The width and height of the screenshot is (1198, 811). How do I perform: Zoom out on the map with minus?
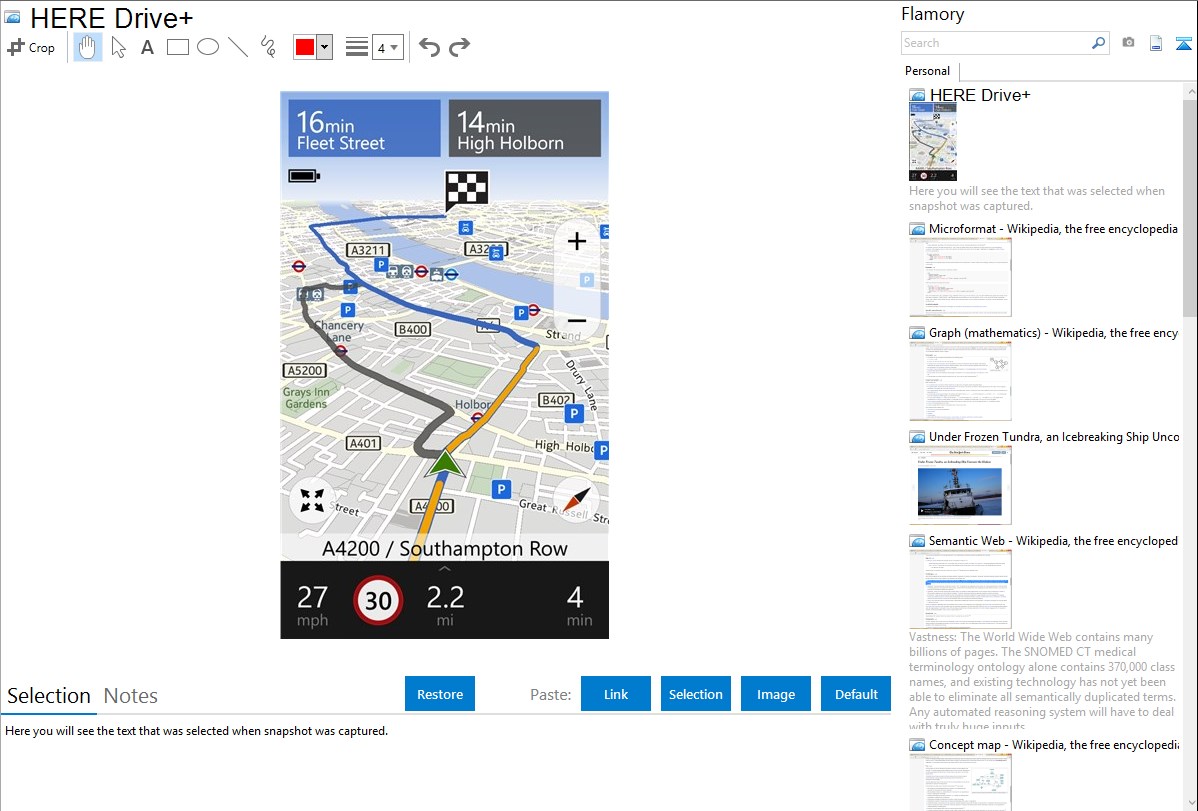click(x=577, y=320)
